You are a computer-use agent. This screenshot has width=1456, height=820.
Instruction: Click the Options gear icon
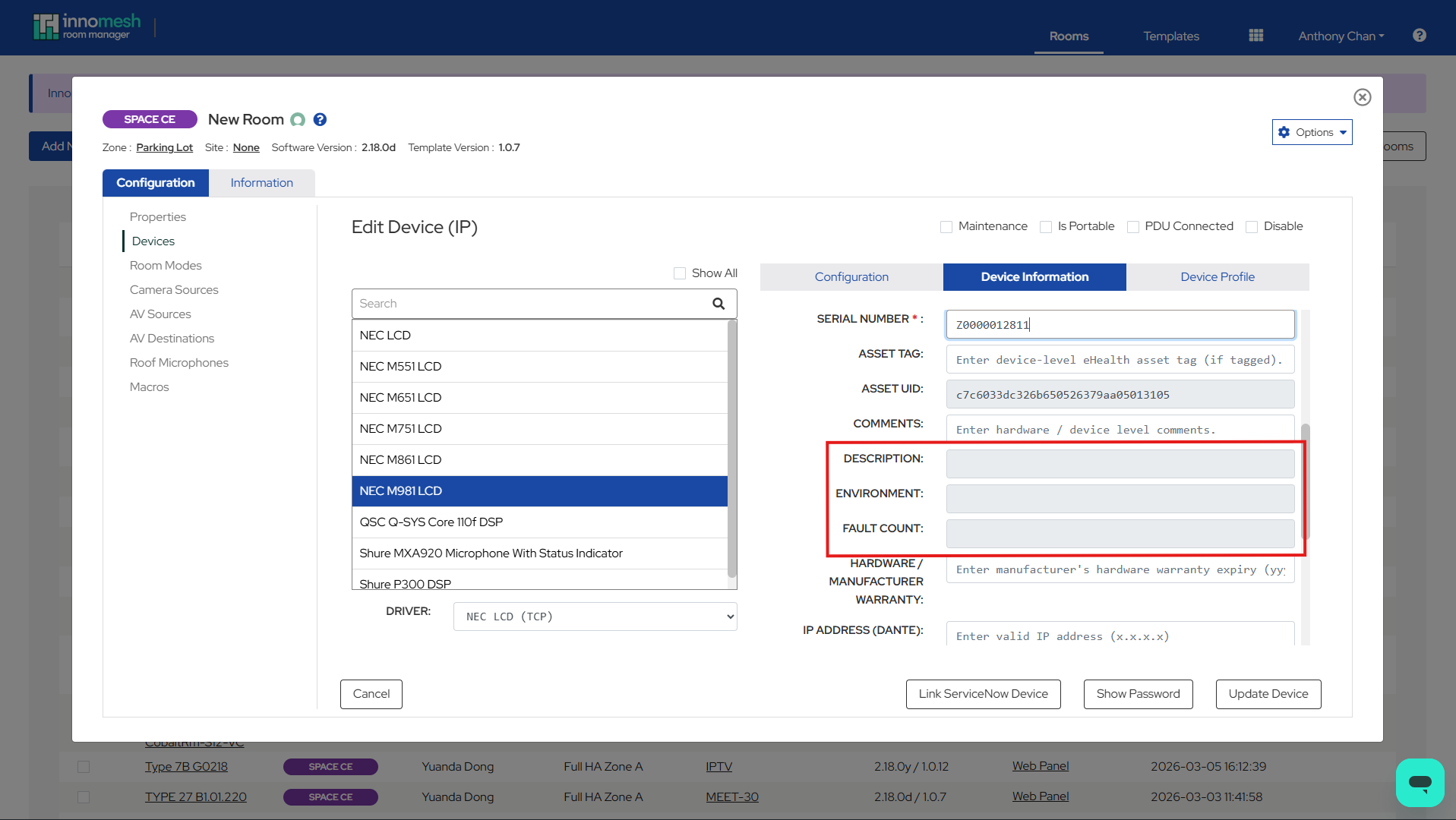1285,131
